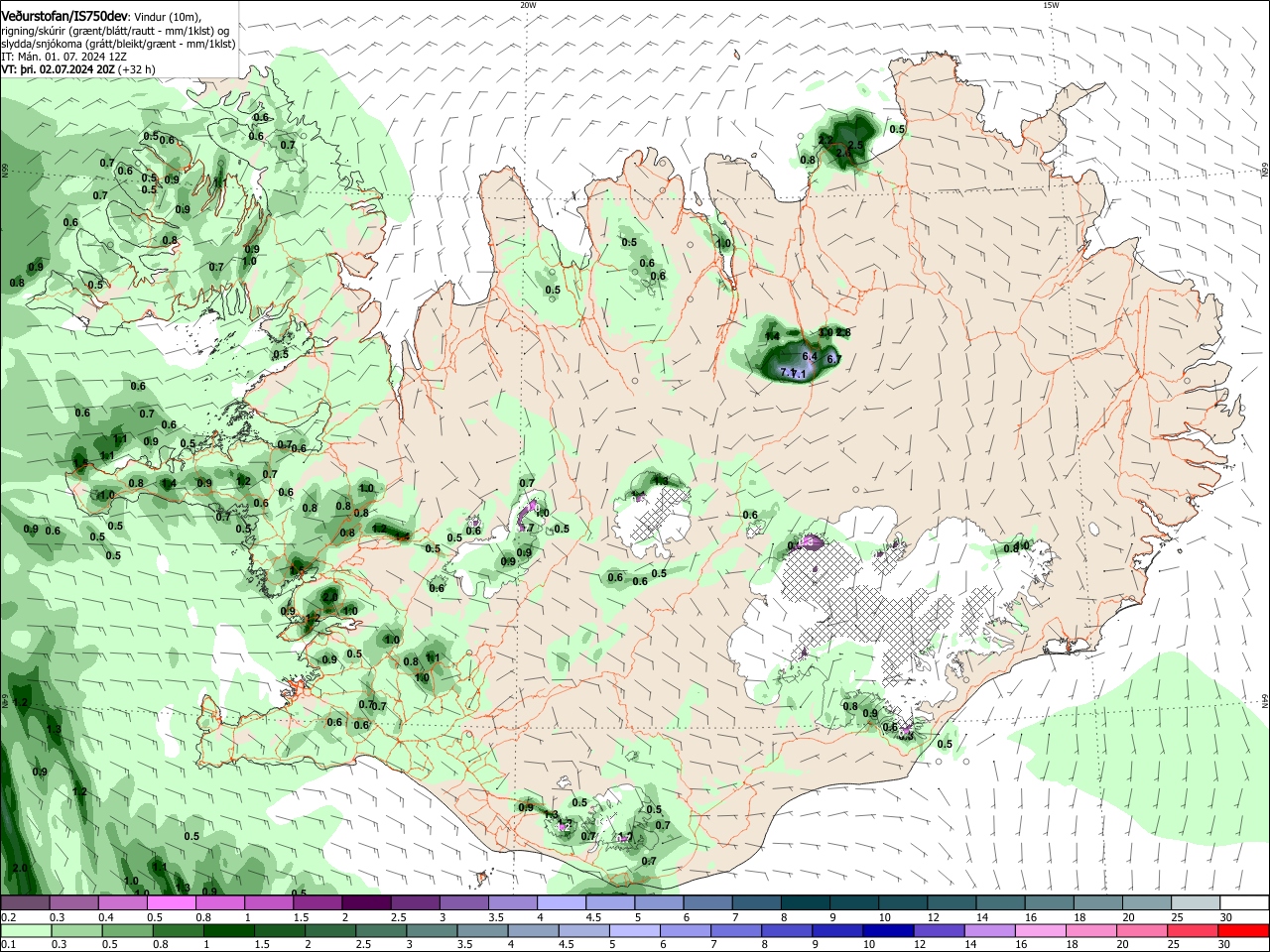Click the 2.8 value beside the dark rain cell
Screen dimensions: 1270x952
(843, 332)
